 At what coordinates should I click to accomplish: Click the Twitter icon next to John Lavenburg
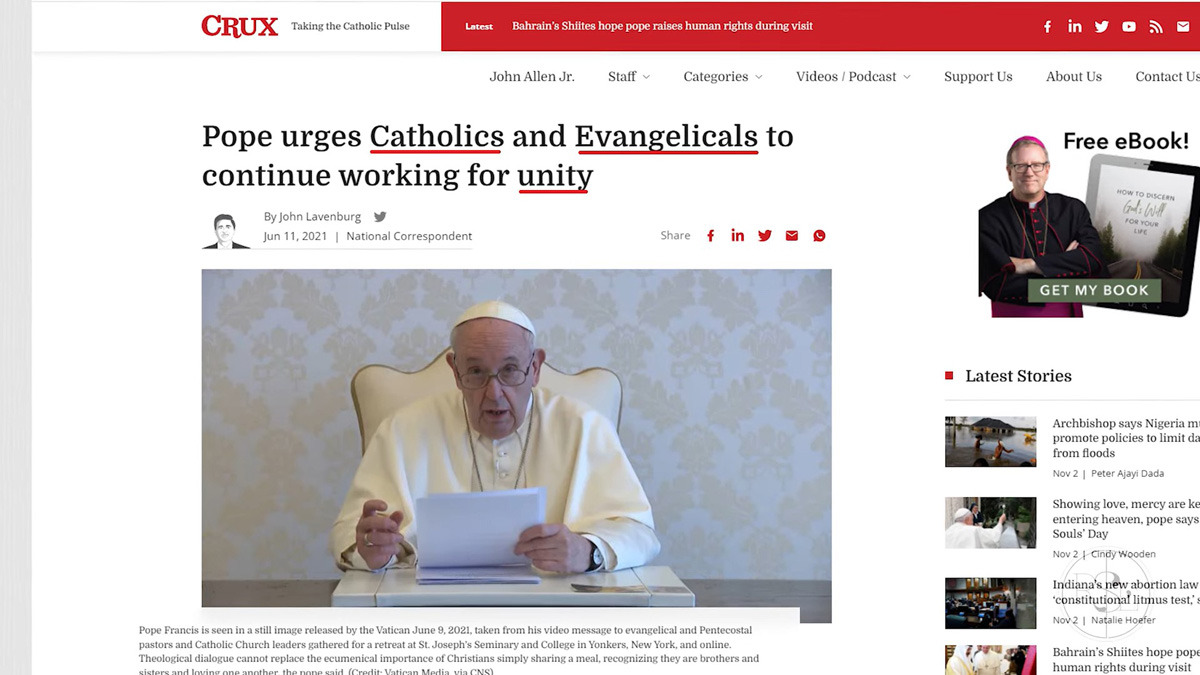click(x=380, y=216)
